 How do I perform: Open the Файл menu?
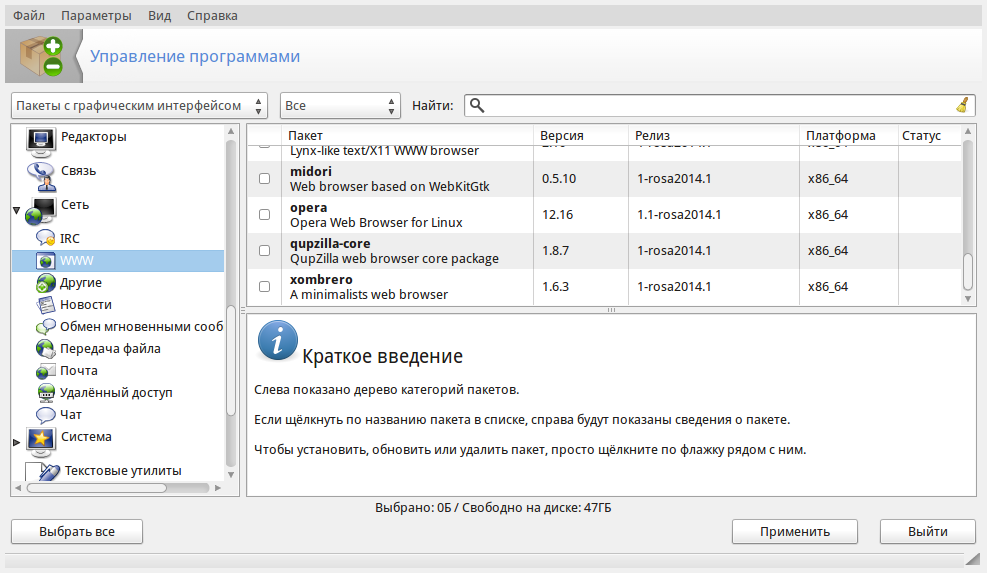tap(29, 16)
